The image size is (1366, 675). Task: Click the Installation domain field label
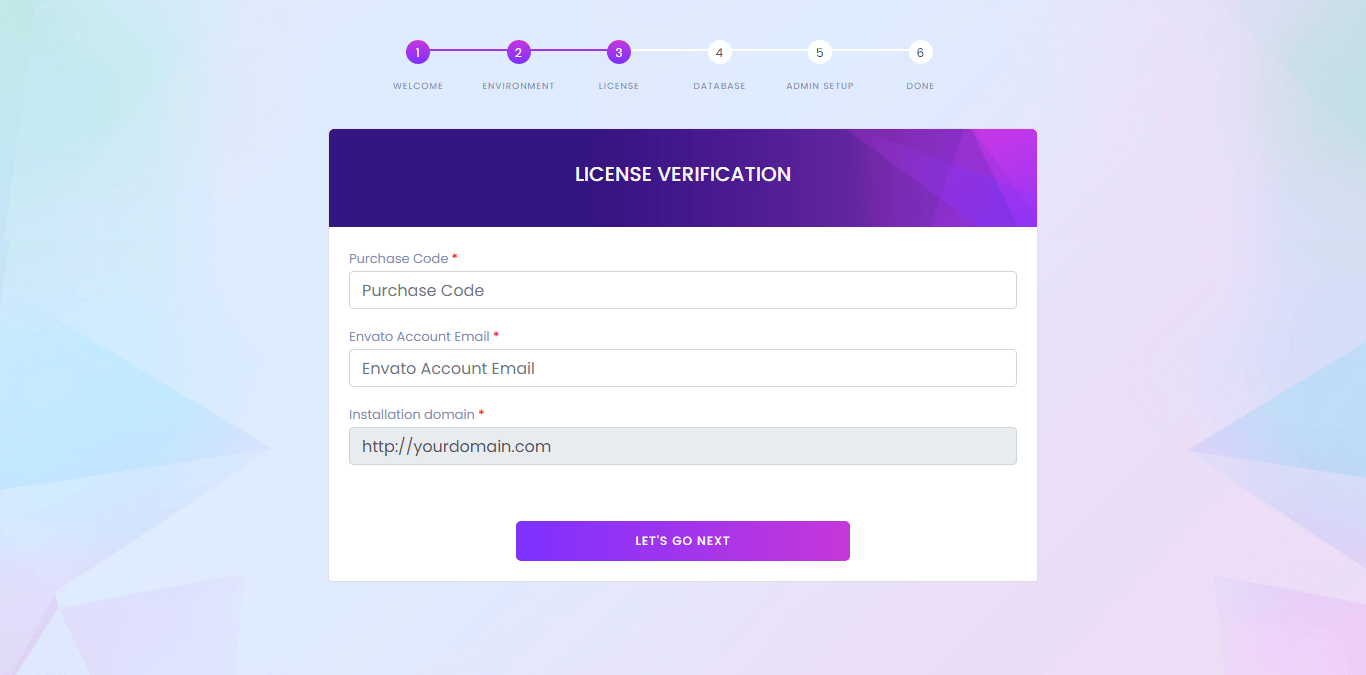pyautogui.click(x=411, y=414)
